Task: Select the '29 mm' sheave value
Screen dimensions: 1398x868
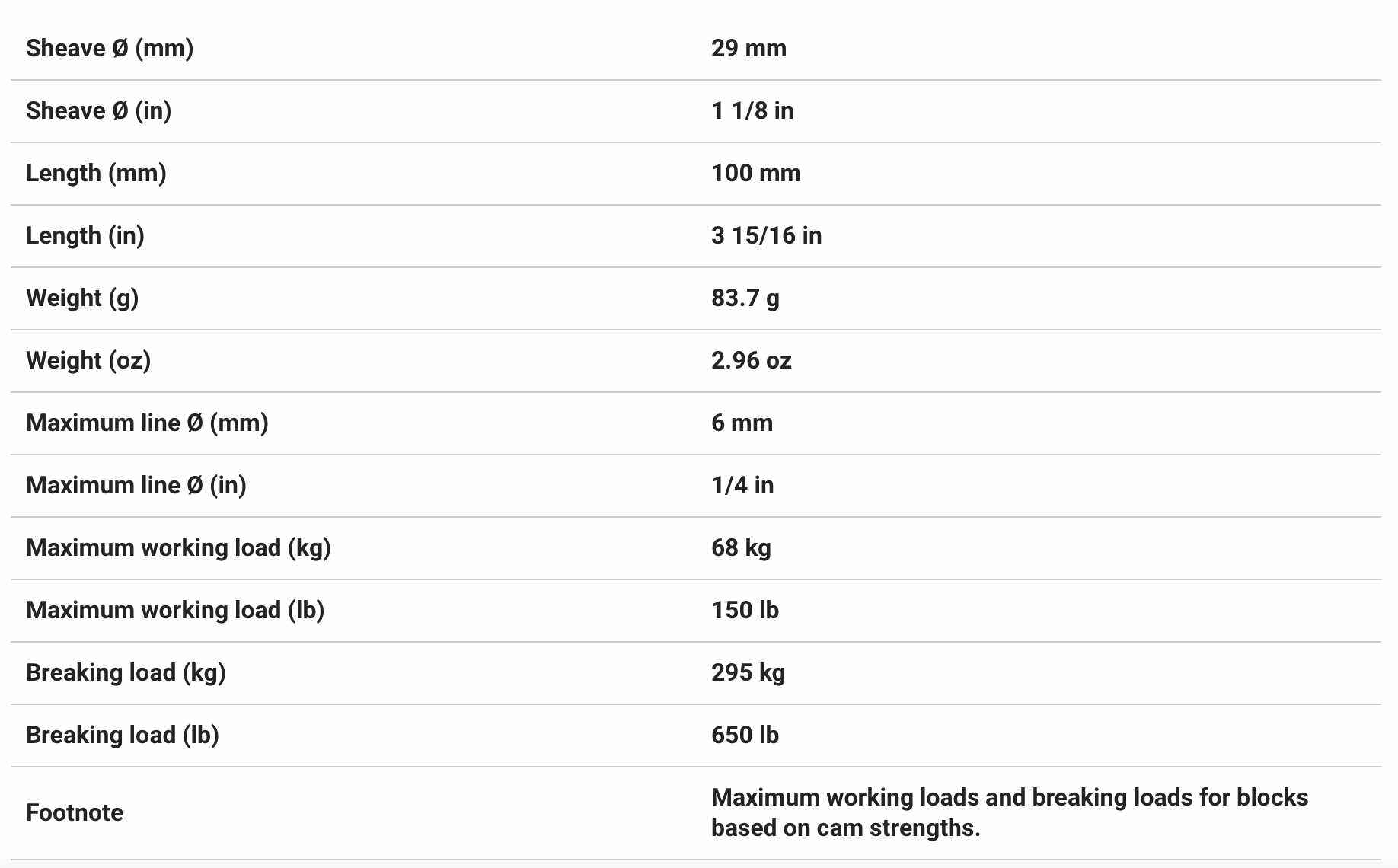Action: pyautogui.click(x=748, y=48)
